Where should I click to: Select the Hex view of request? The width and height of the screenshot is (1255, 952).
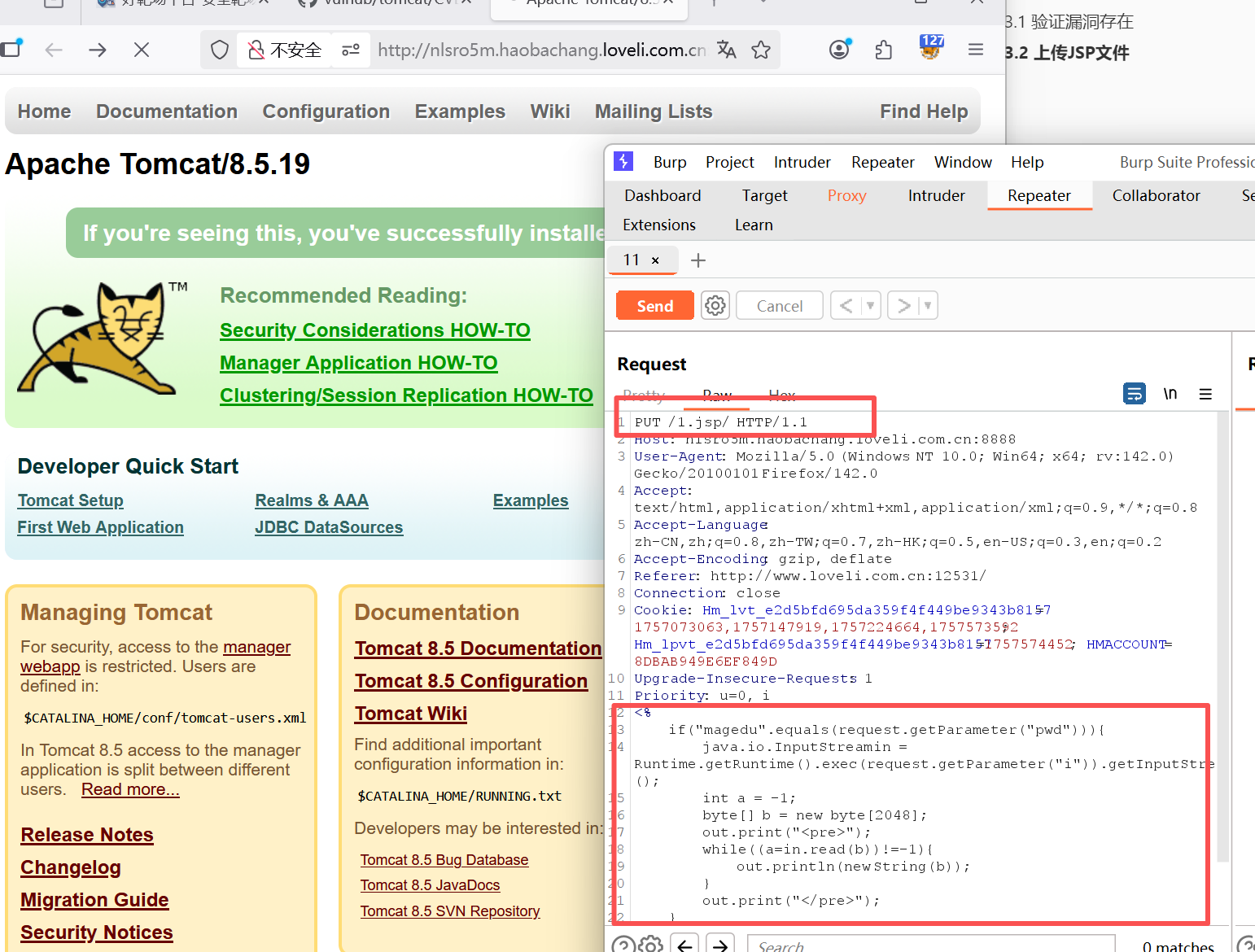pyautogui.click(x=782, y=395)
